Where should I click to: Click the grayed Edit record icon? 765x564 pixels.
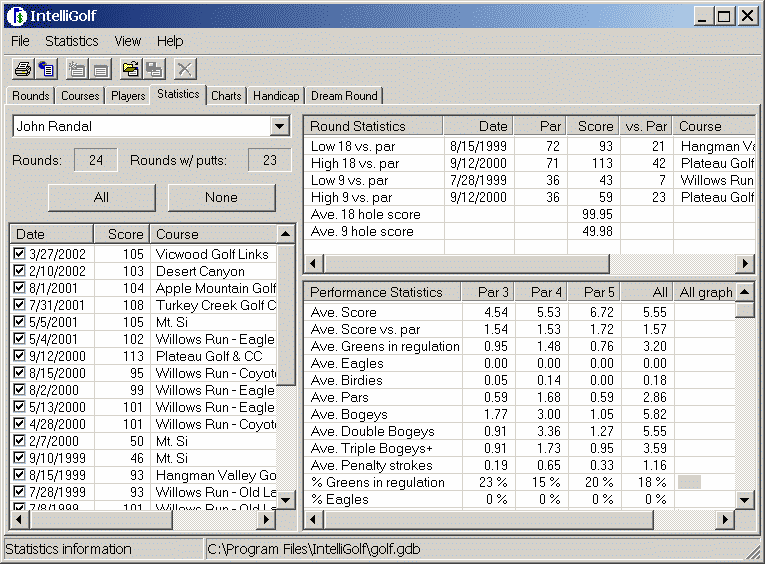101,69
